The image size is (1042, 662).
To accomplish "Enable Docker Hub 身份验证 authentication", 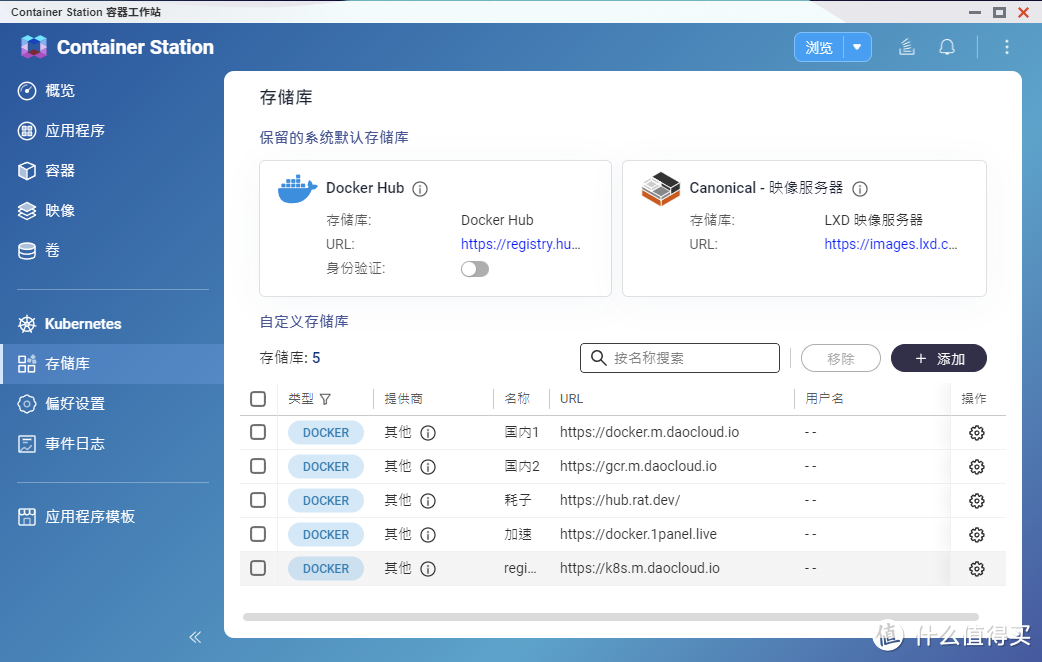I will [474, 268].
